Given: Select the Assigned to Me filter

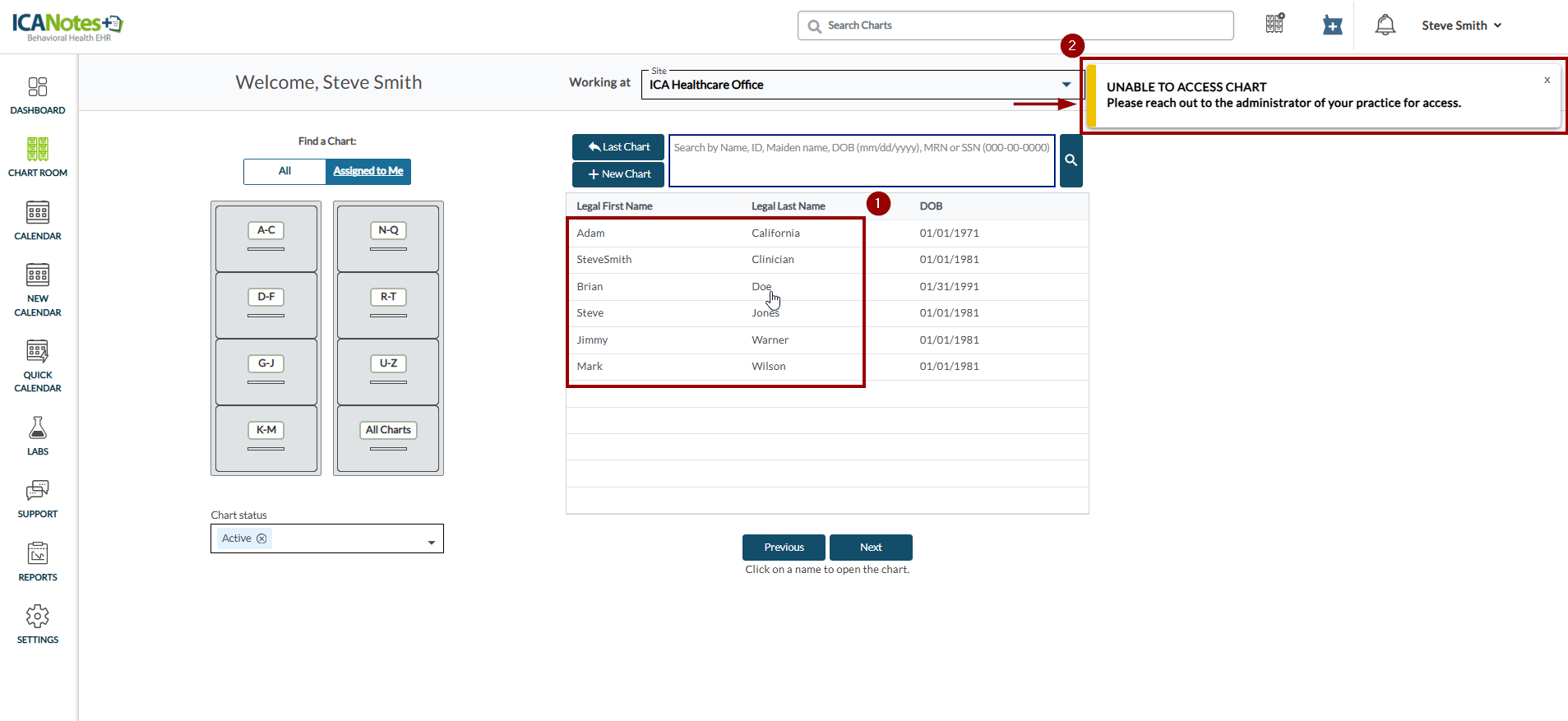Looking at the screenshot, I should (x=368, y=171).
